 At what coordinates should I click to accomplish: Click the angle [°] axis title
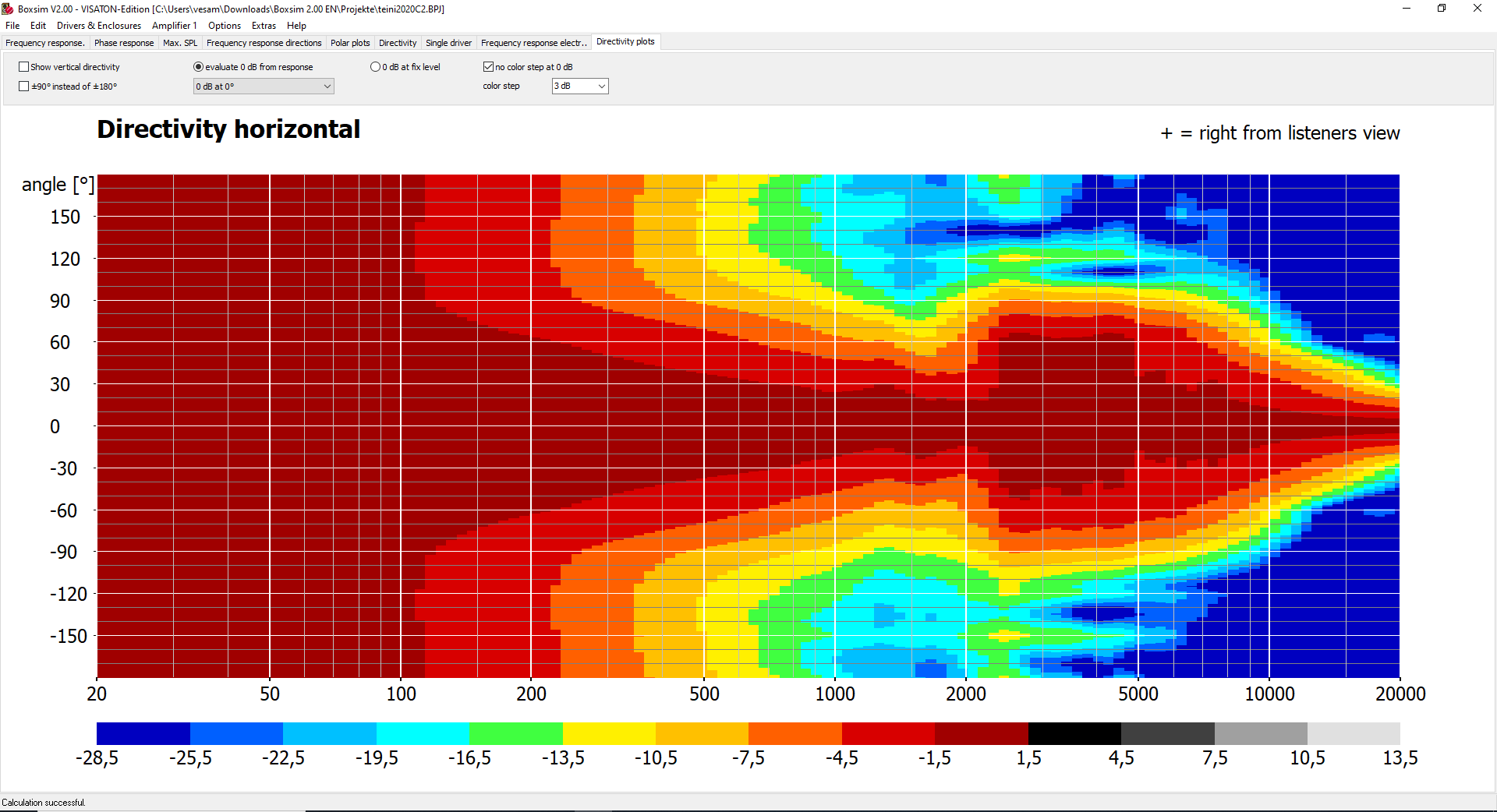point(58,185)
